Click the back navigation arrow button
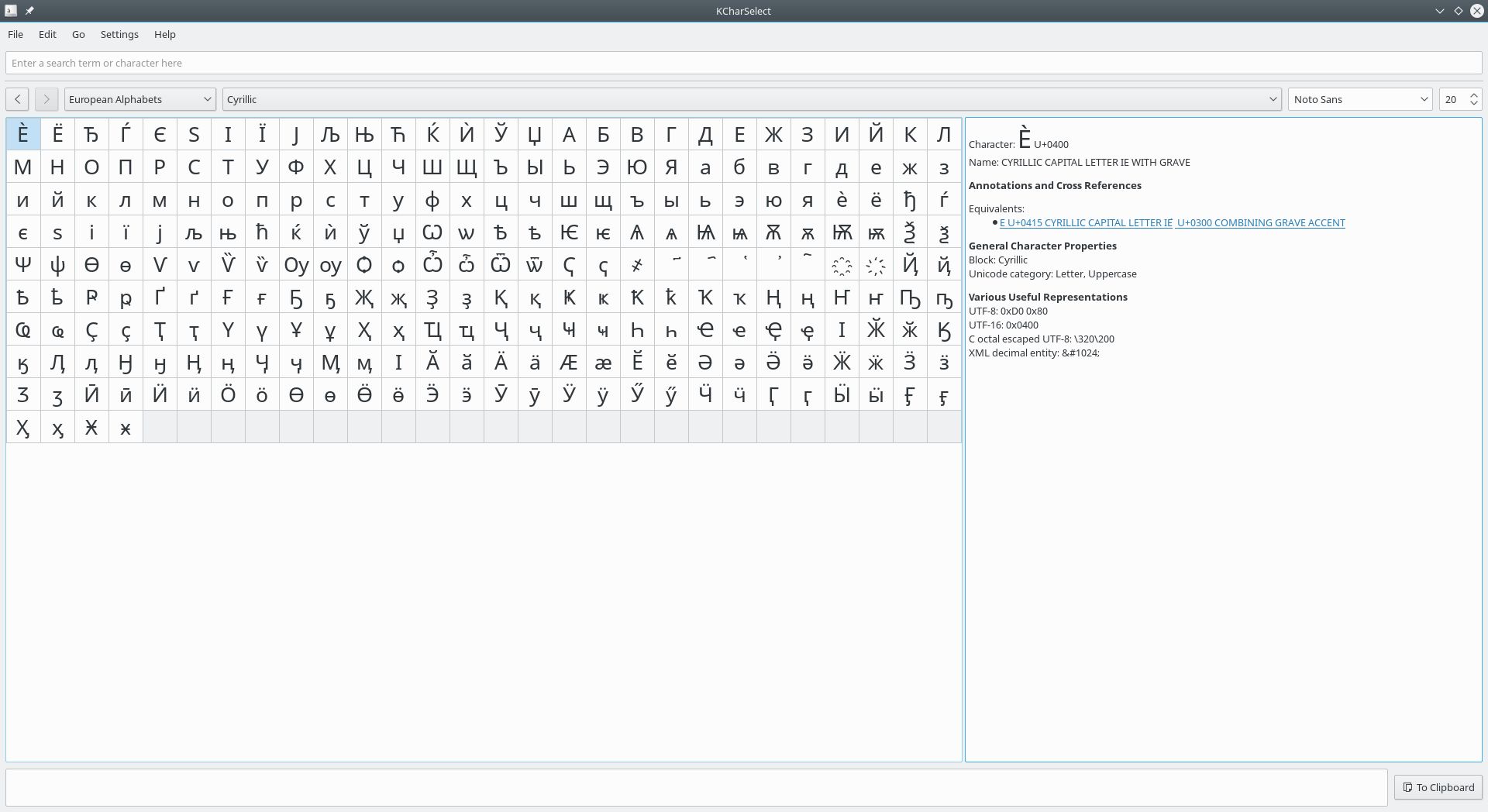The height and width of the screenshot is (812, 1488). pos(17,99)
